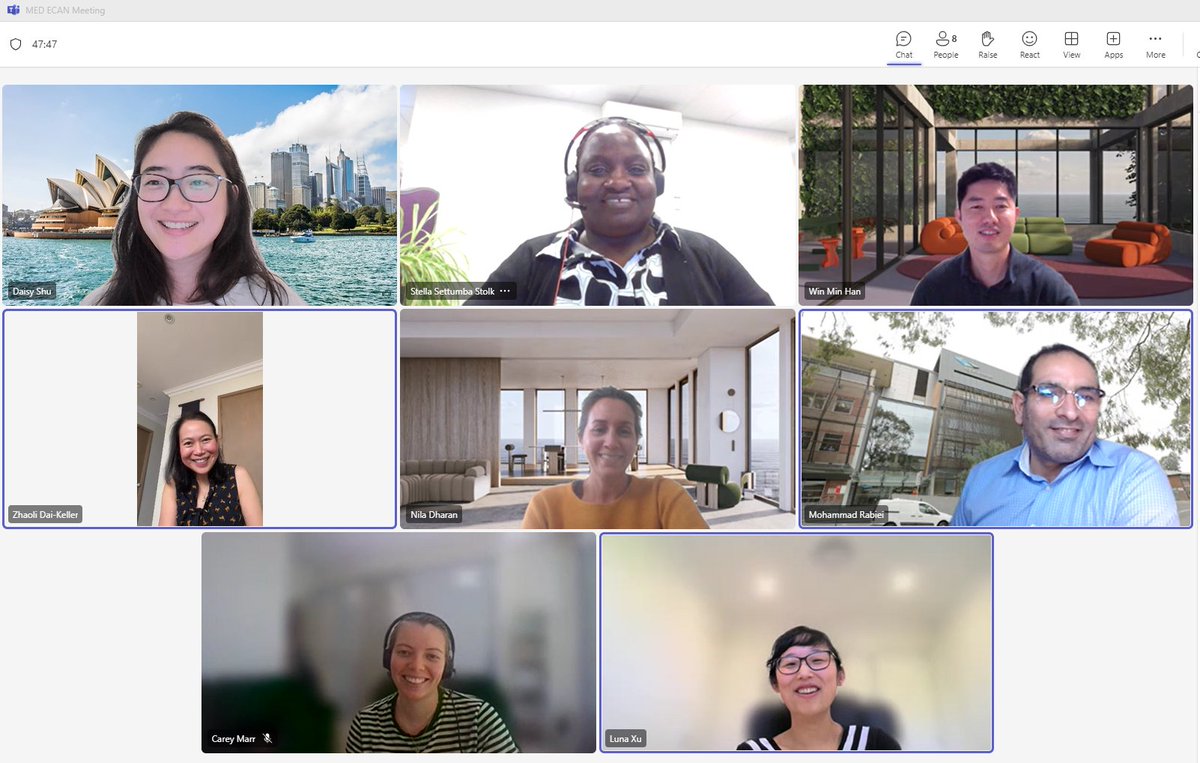Select Zhaoli Dai-Keller's video tile
Viewport: 1200px width, 763px height.
pyautogui.click(x=199, y=418)
